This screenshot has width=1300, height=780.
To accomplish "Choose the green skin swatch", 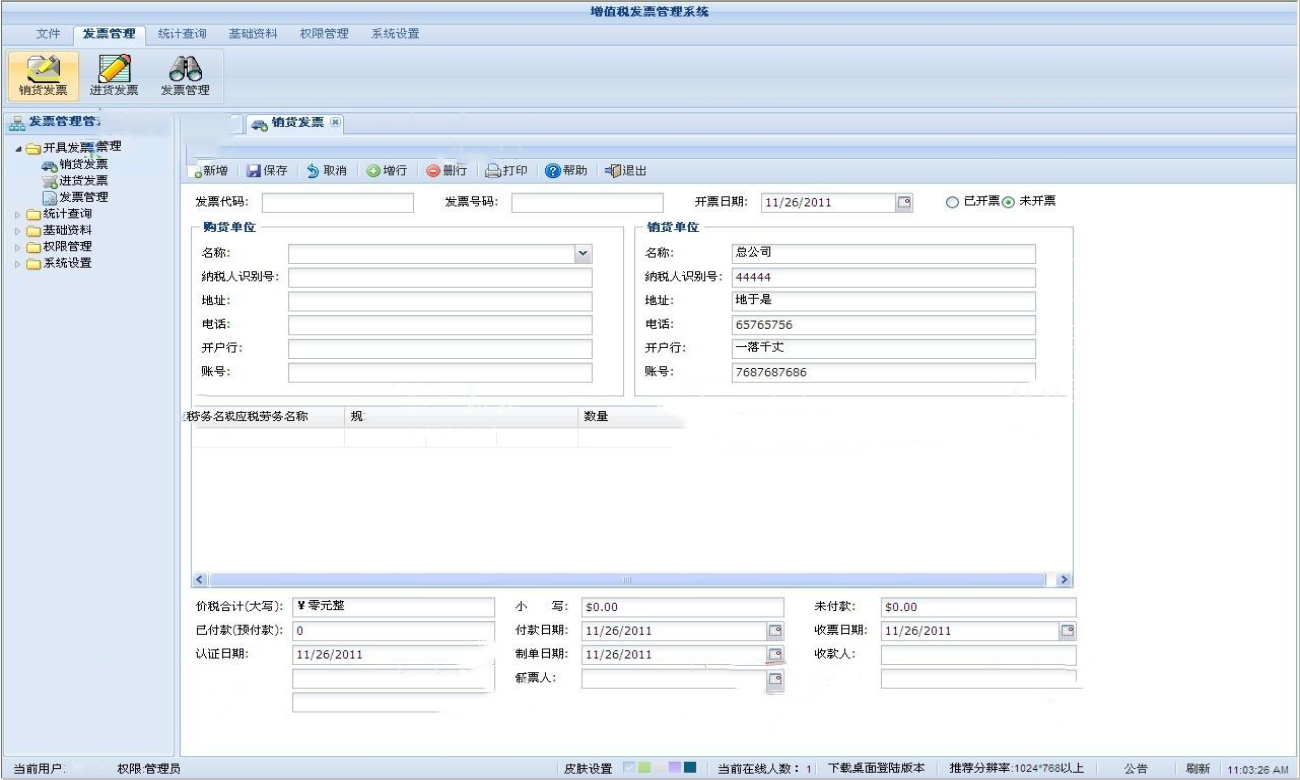I will tap(645, 768).
